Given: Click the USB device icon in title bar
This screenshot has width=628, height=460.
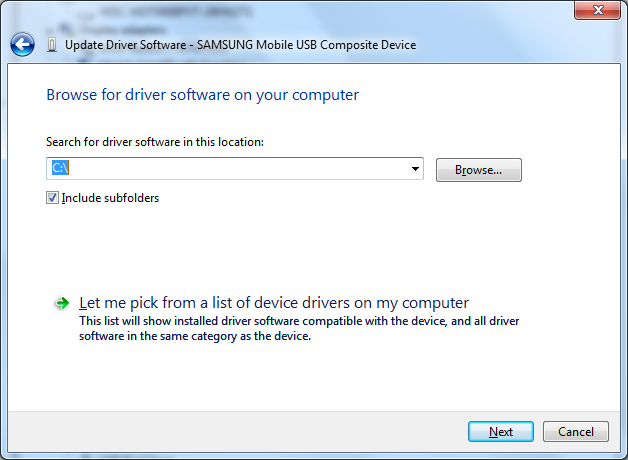Looking at the screenshot, I should click(52, 45).
